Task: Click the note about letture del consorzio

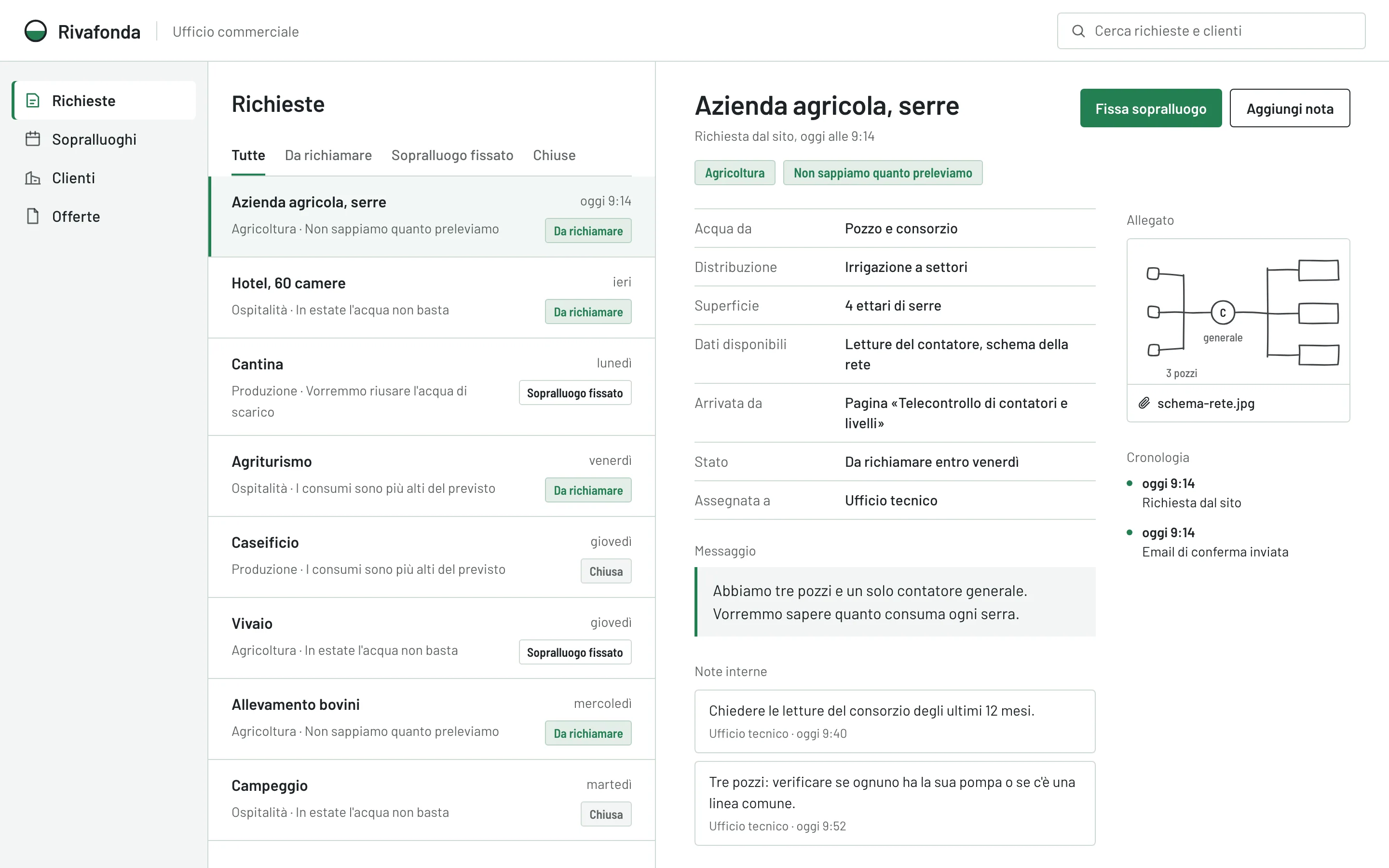Action: [895, 721]
